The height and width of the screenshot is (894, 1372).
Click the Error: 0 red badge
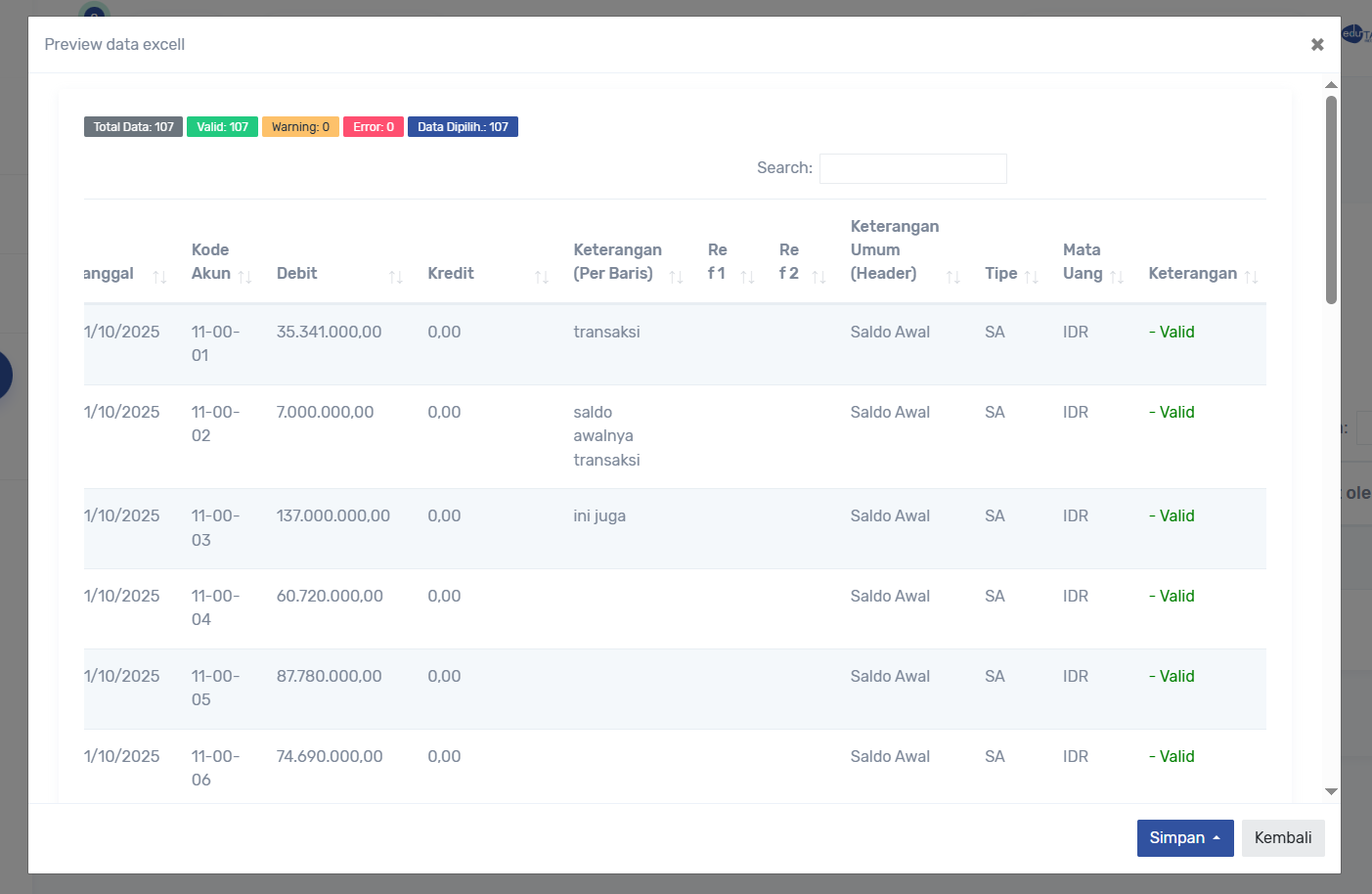[373, 127]
